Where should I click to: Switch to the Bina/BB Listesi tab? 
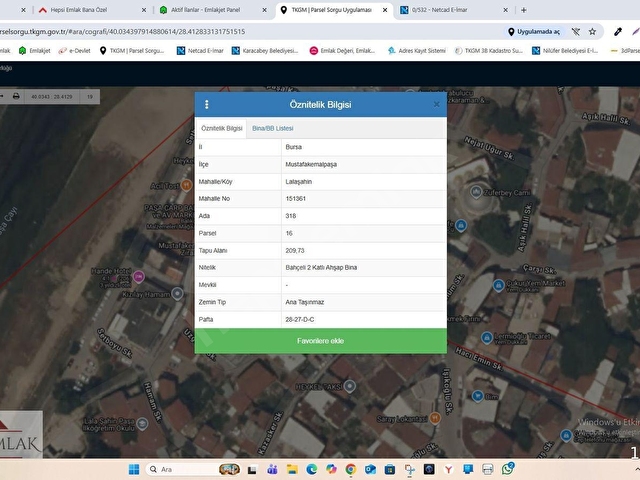[273, 128]
